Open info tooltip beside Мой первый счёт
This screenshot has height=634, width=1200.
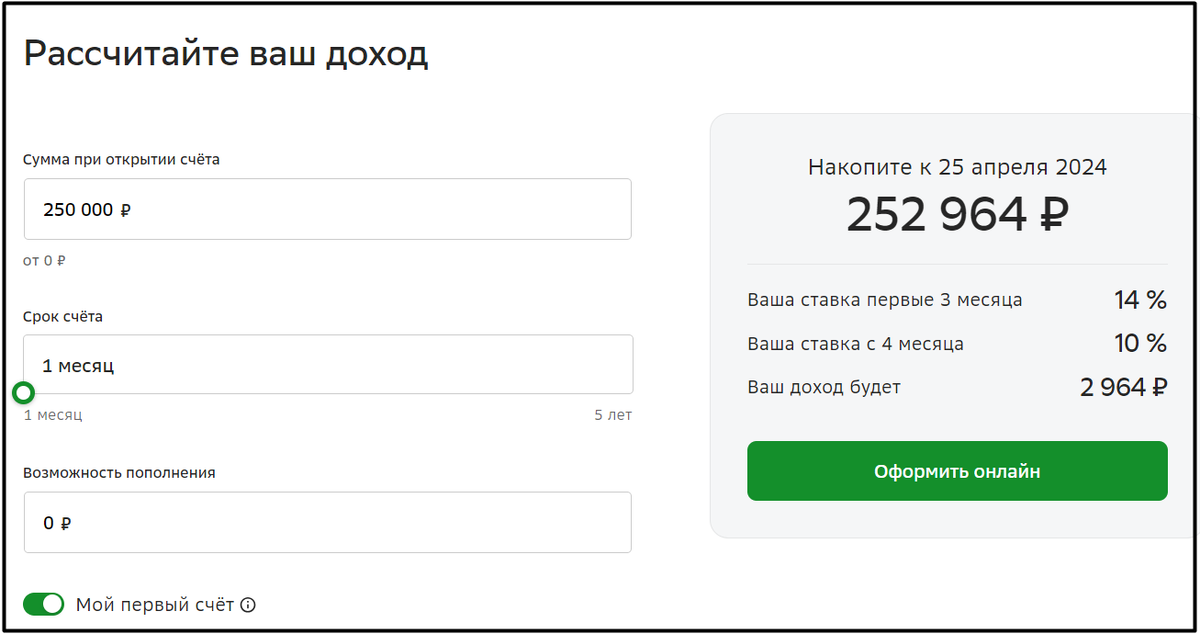pos(246,605)
